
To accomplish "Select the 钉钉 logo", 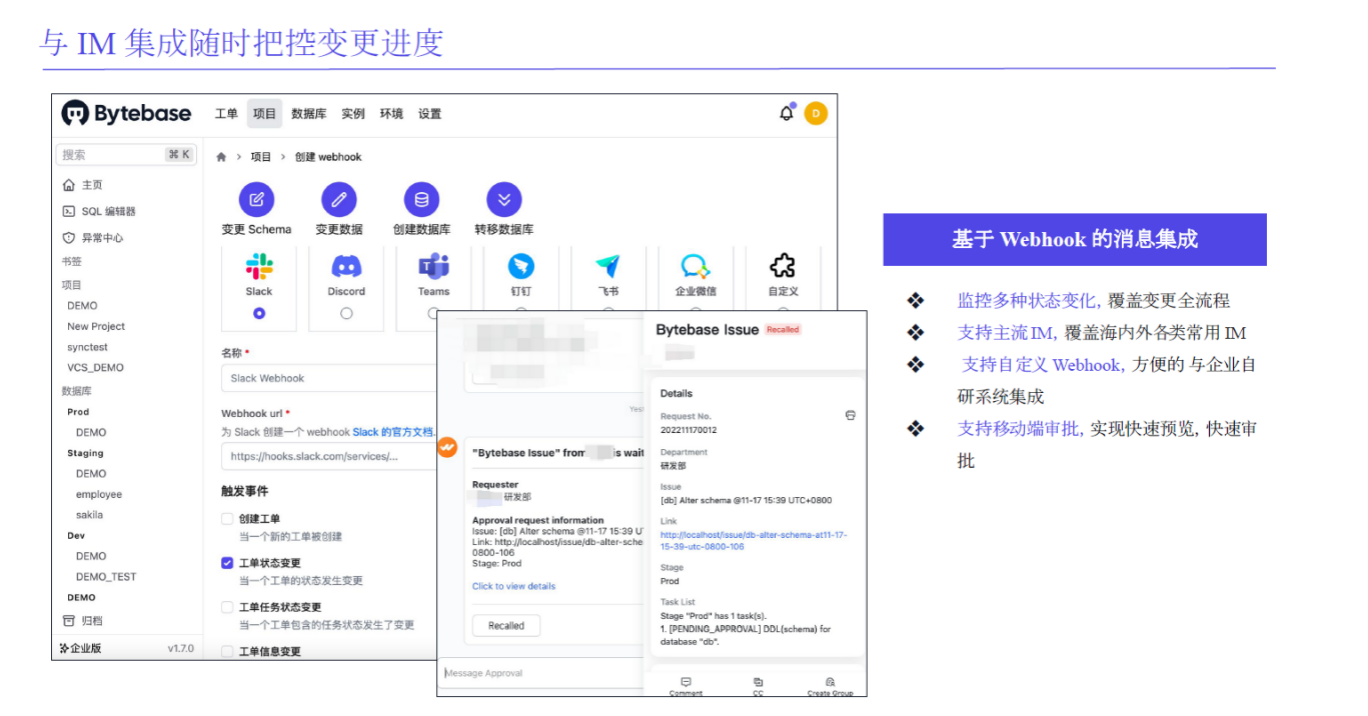I will tap(521, 266).
